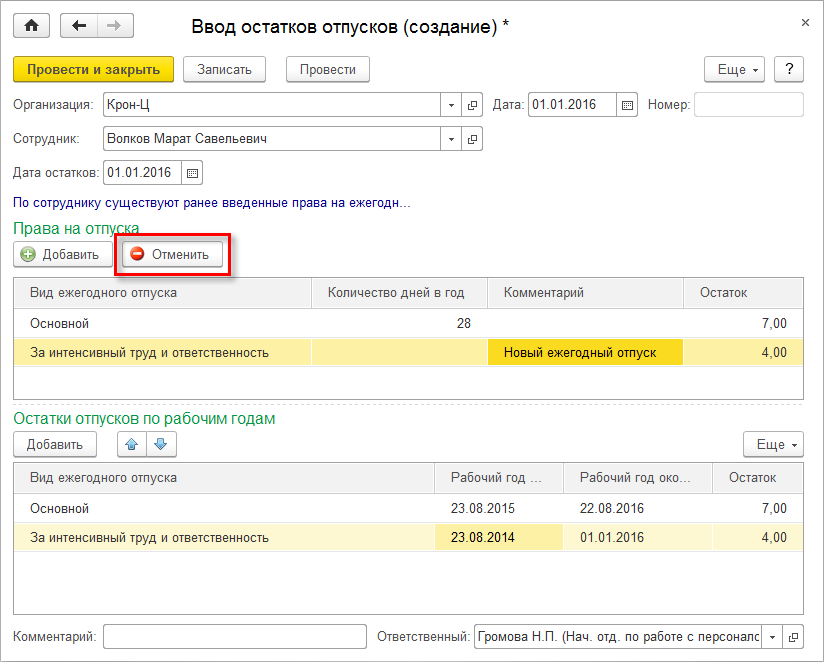Image resolution: width=824 pixels, height=662 pixels.
Task: Open the earlier entered vacation rights link
Action: click(212, 203)
